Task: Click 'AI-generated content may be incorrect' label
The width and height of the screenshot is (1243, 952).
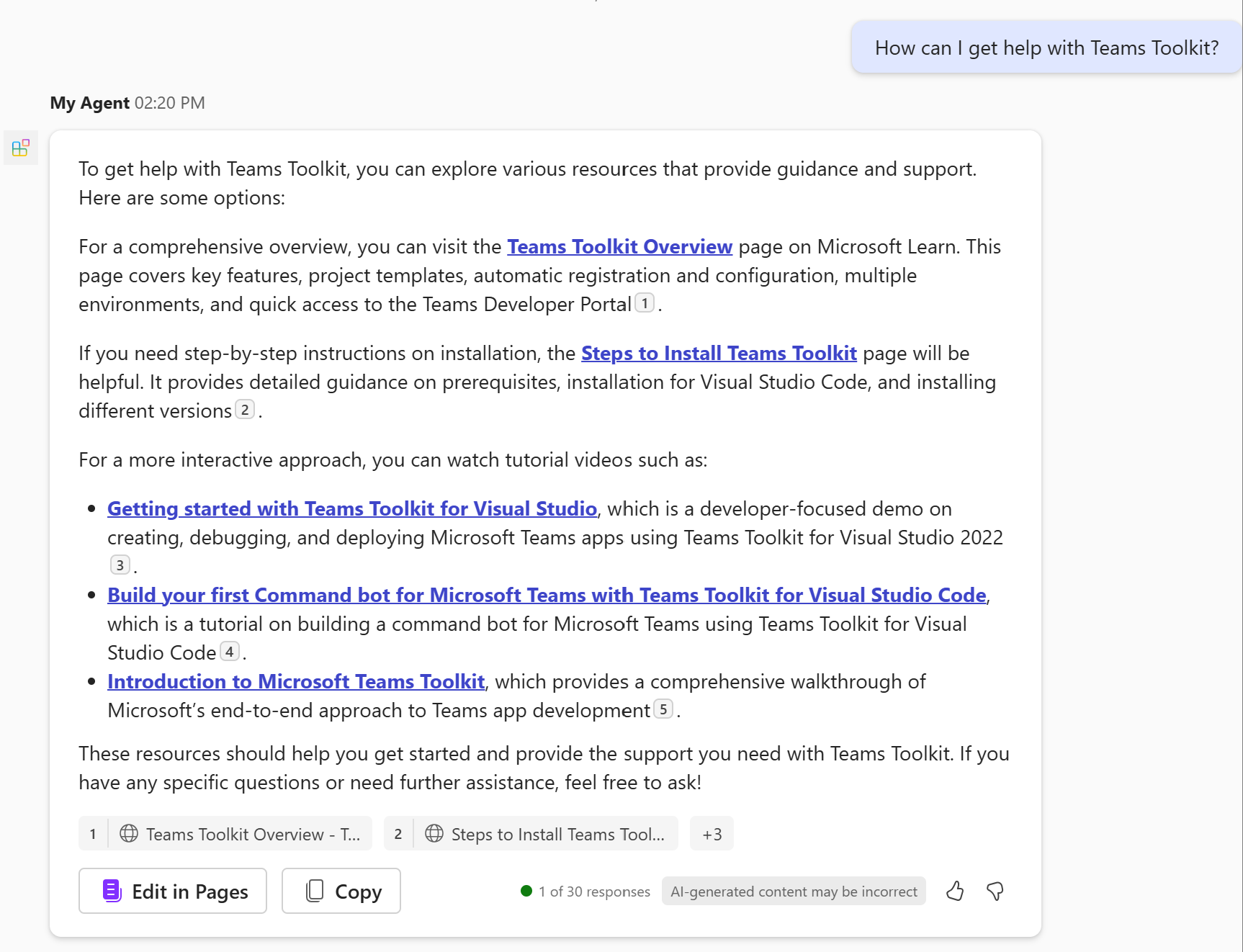Action: (x=794, y=892)
